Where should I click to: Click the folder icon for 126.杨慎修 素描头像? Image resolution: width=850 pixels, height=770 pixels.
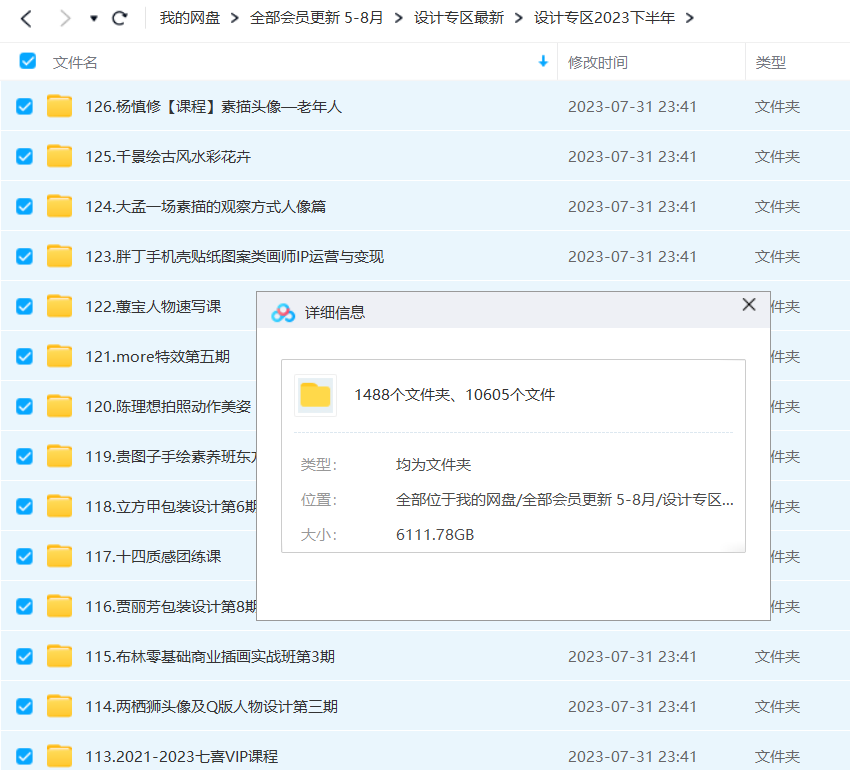point(60,106)
